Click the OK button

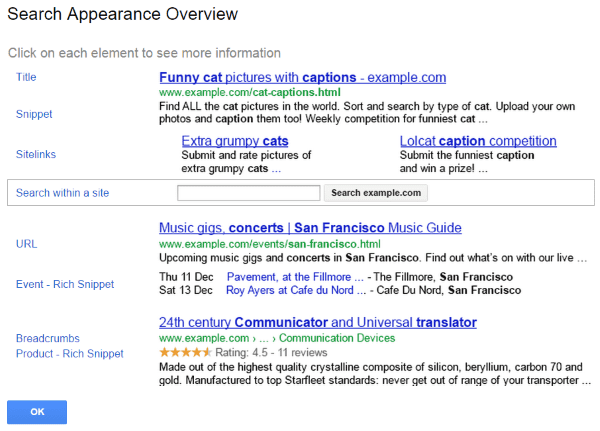(37, 411)
